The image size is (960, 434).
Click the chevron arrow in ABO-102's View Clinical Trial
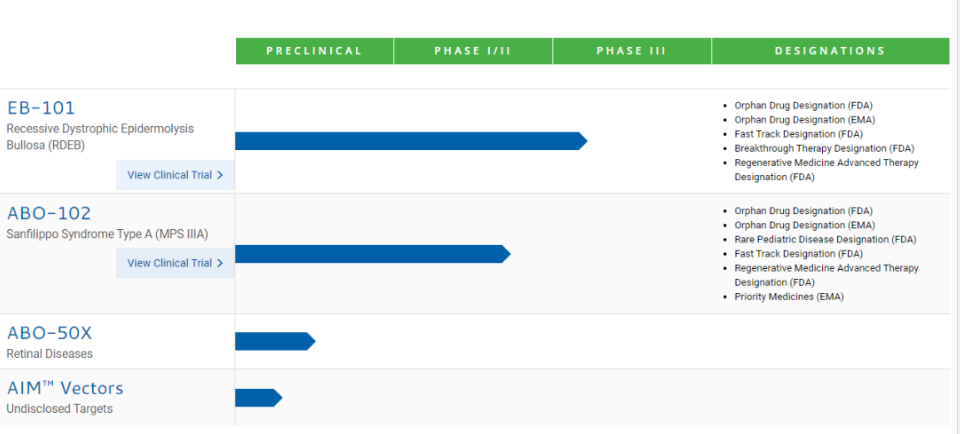220,263
